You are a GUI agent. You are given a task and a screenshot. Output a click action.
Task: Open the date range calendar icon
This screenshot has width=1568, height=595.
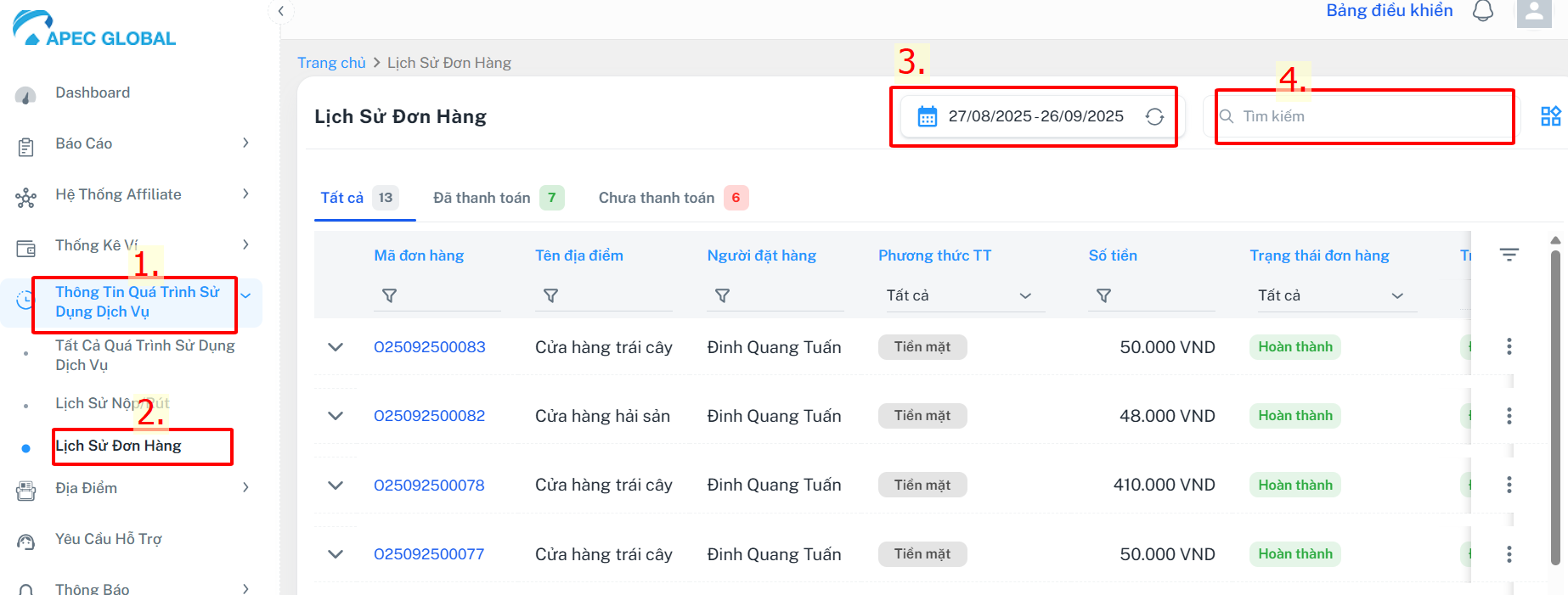928,117
